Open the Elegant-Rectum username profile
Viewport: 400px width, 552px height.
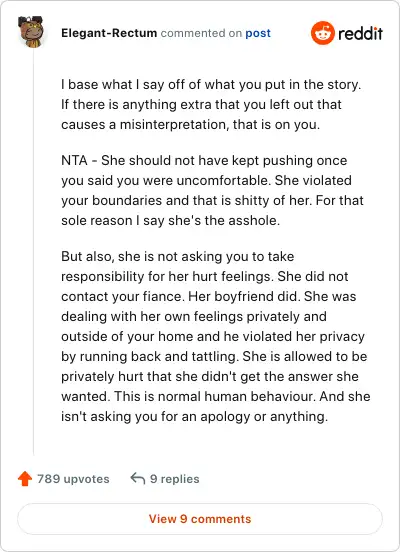[109, 33]
